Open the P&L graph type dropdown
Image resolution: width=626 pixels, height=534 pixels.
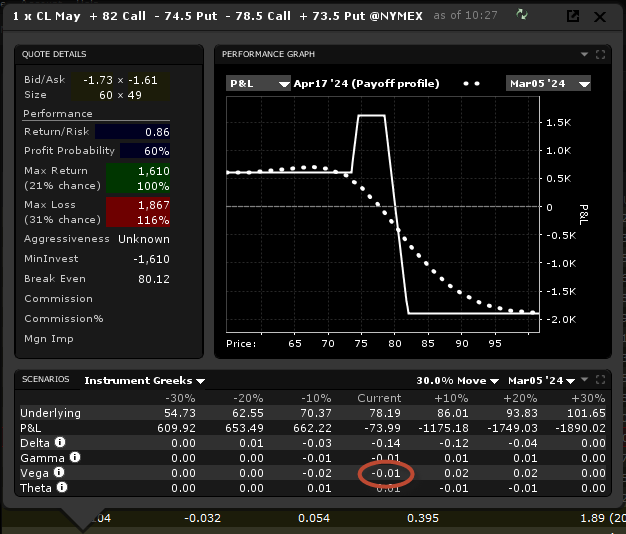pos(254,83)
